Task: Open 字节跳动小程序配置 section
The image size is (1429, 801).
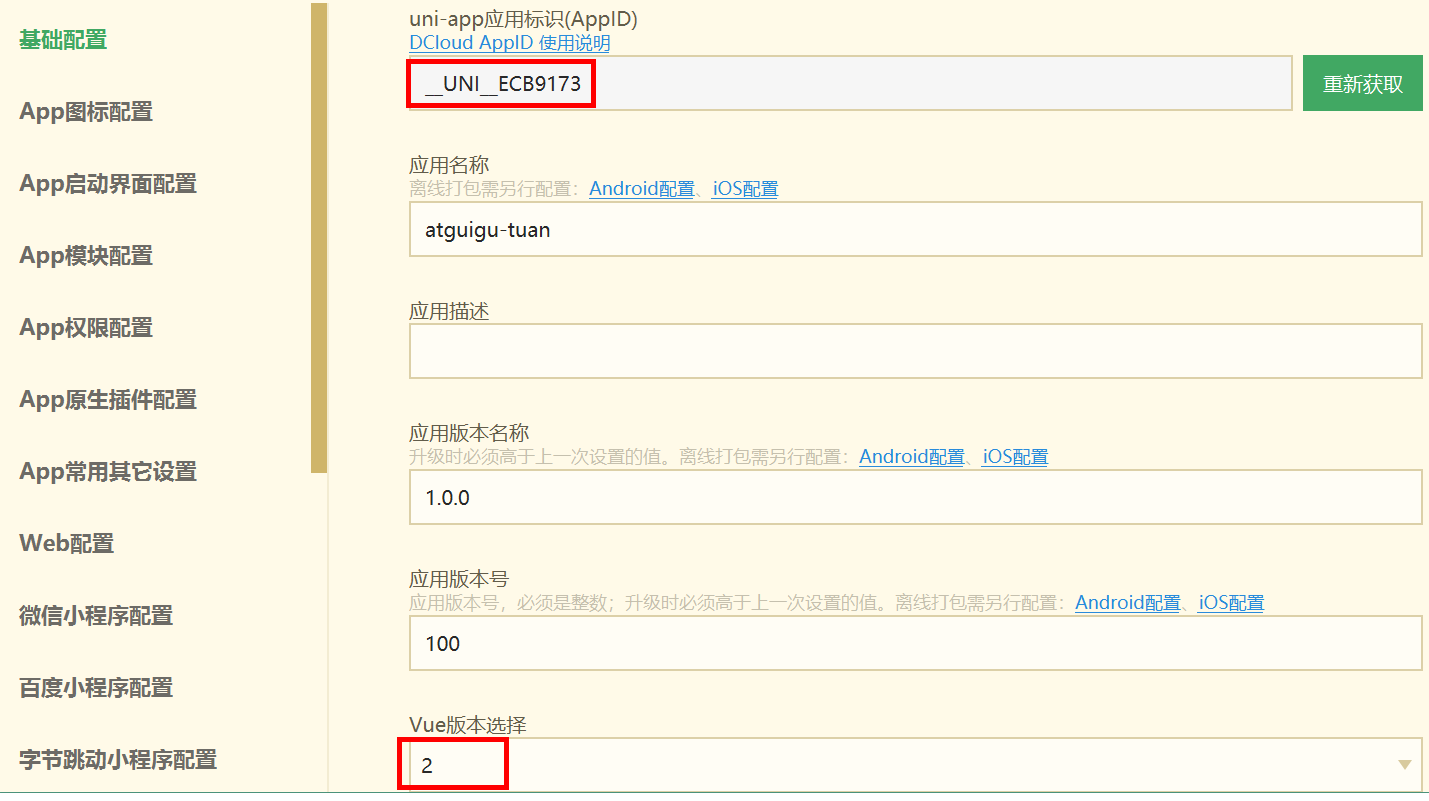Action: (x=118, y=760)
